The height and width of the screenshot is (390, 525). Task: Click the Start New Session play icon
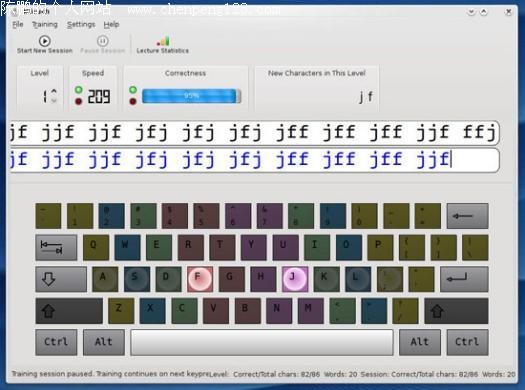coord(45,41)
